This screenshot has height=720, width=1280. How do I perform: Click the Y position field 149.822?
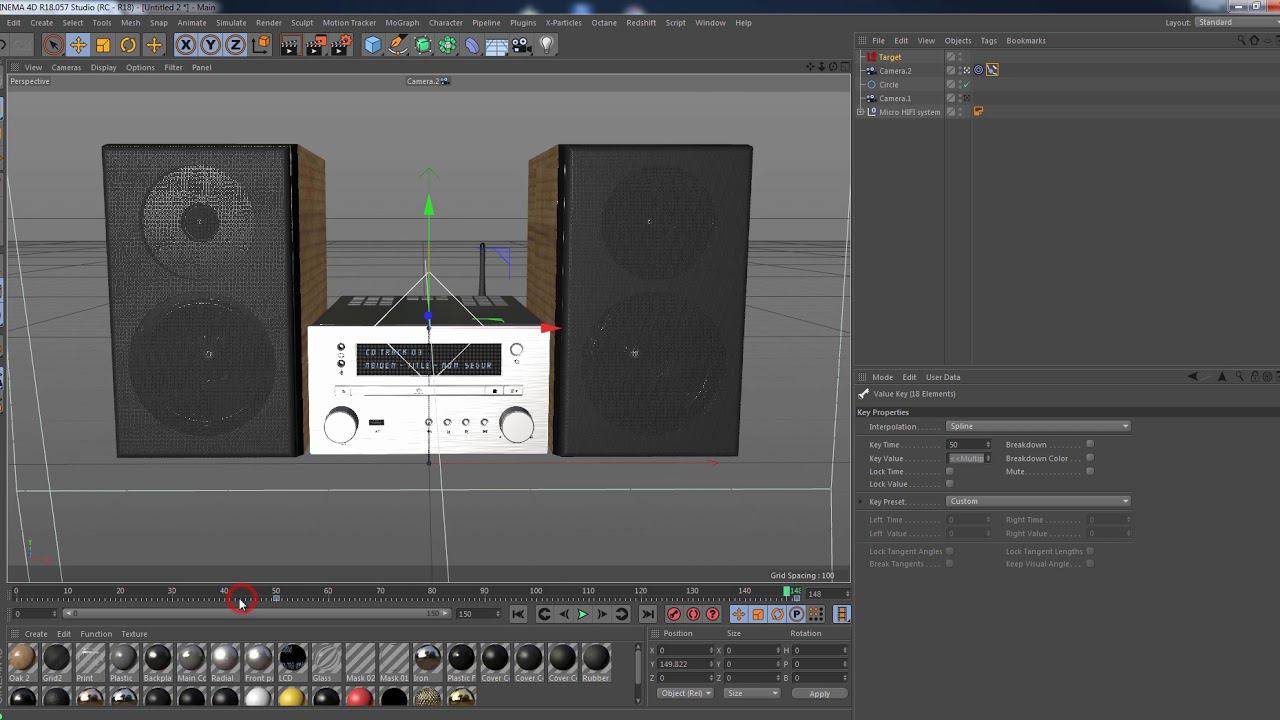point(686,664)
